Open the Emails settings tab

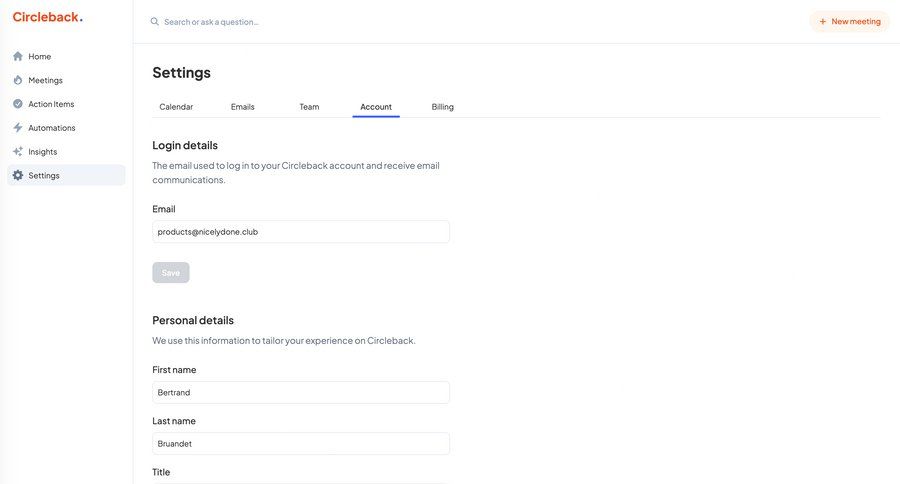243,107
